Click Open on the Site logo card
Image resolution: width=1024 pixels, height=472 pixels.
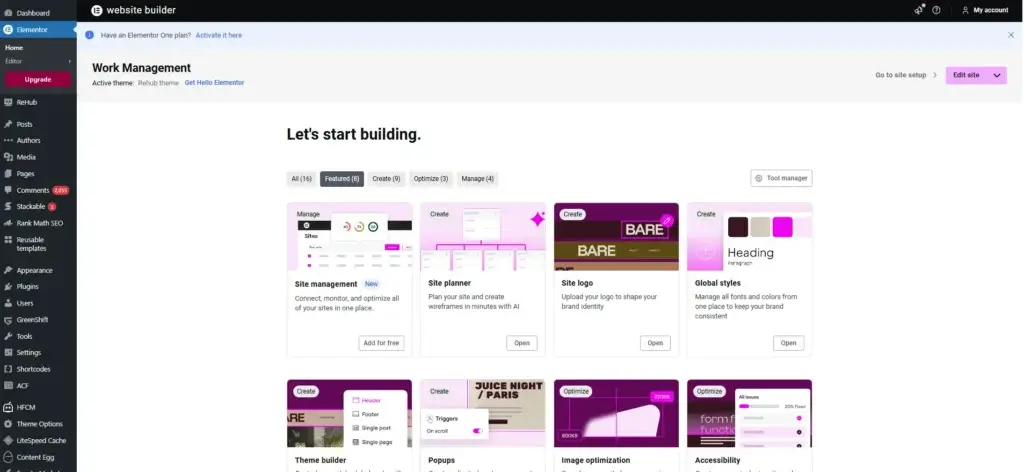(x=655, y=343)
